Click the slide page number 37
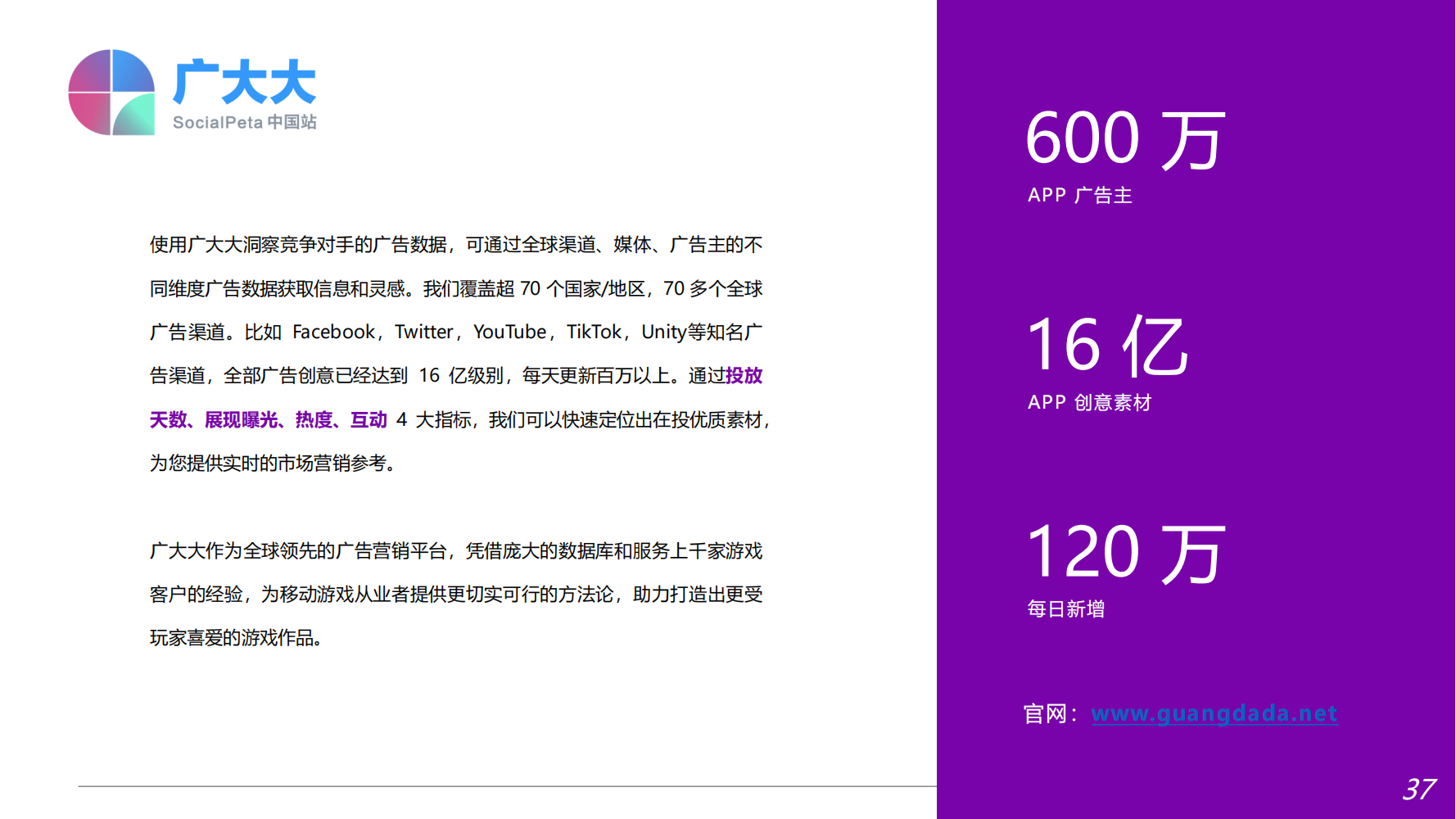1456x819 pixels. coord(1418,789)
